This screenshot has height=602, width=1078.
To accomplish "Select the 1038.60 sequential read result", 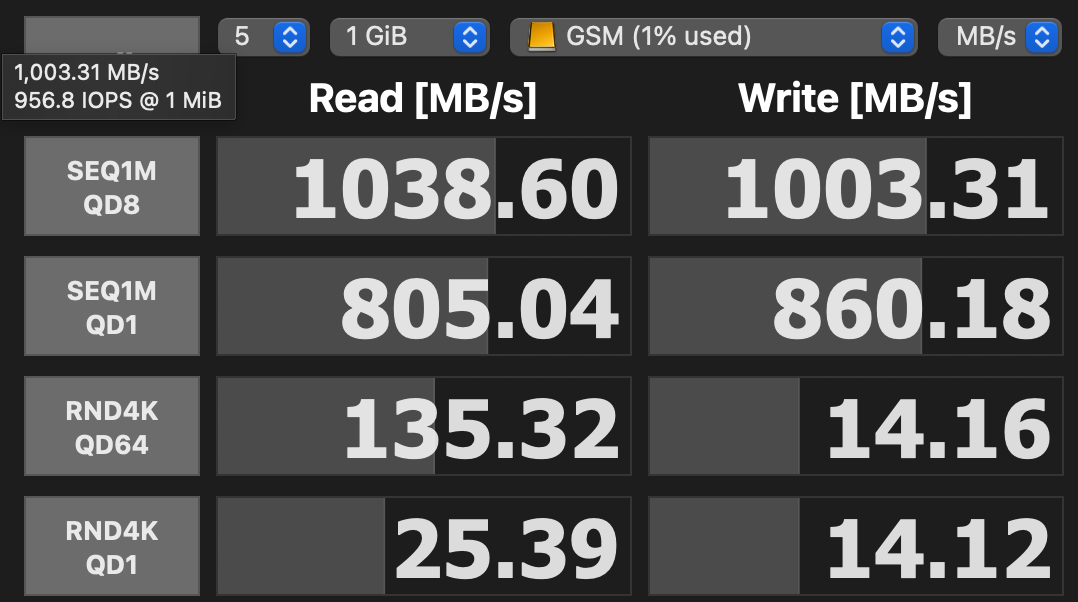I will click(424, 186).
